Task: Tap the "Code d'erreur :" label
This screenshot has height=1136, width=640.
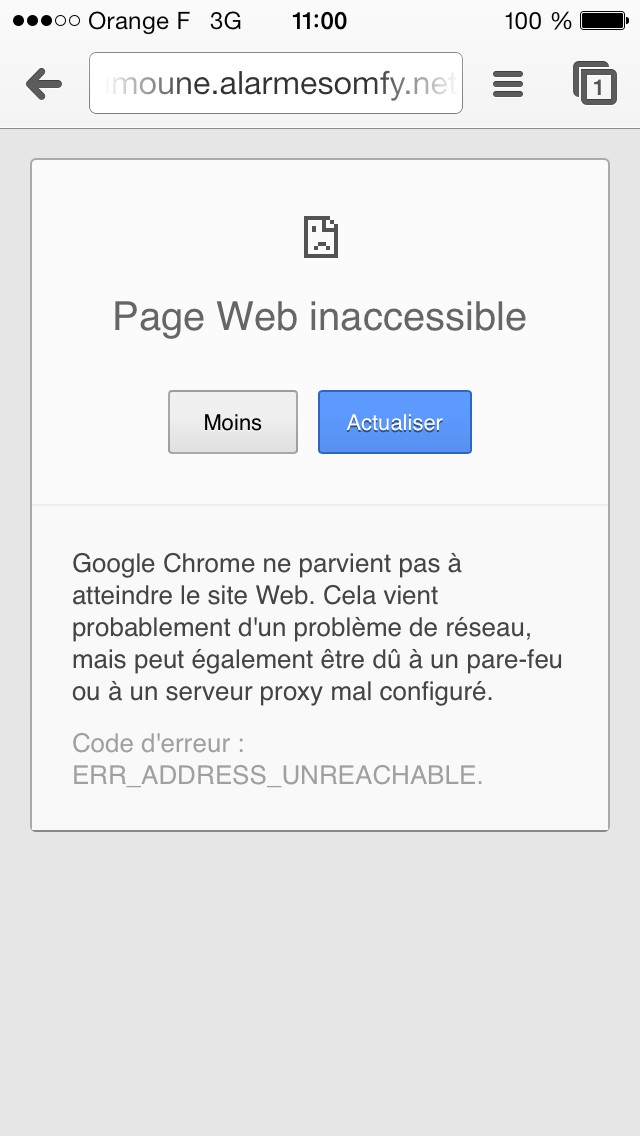Action: [x=159, y=744]
